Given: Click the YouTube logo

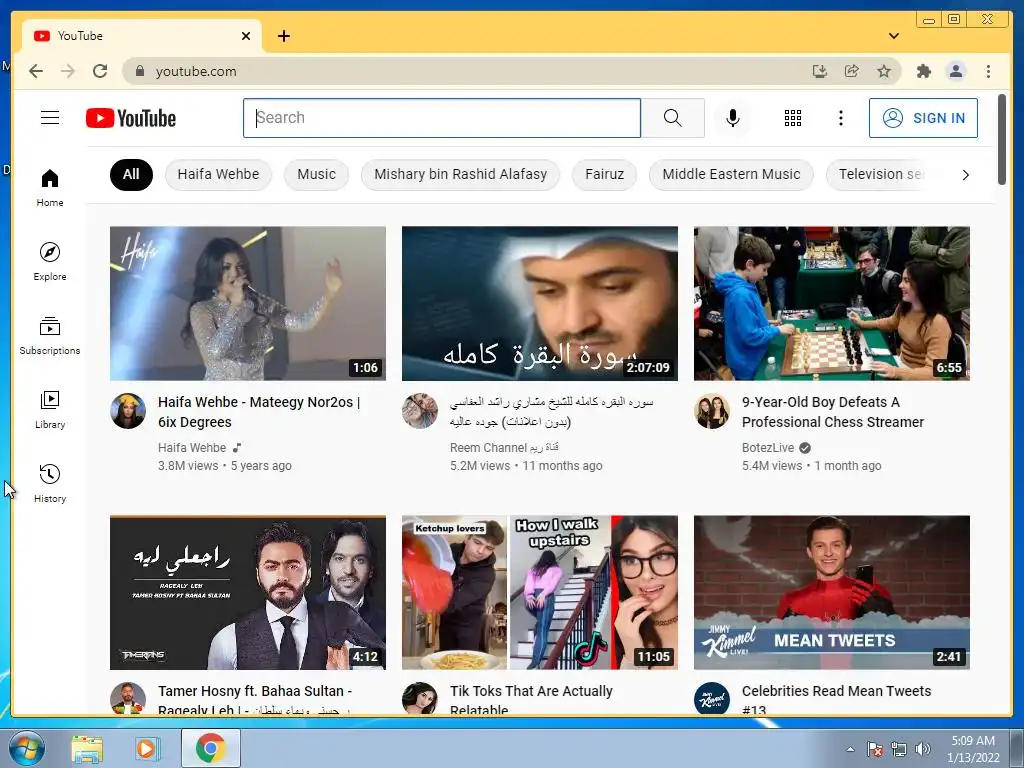Looking at the screenshot, I should click(131, 118).
